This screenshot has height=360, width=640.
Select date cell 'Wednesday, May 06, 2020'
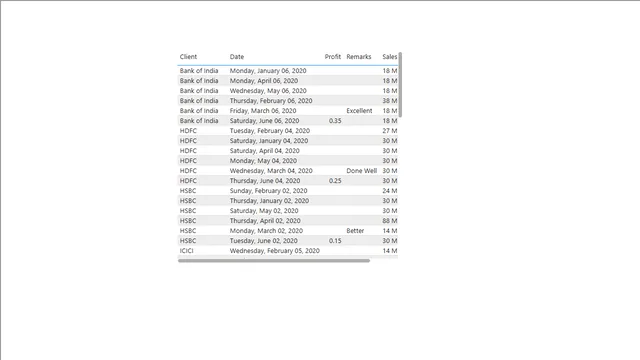point(268,91)
